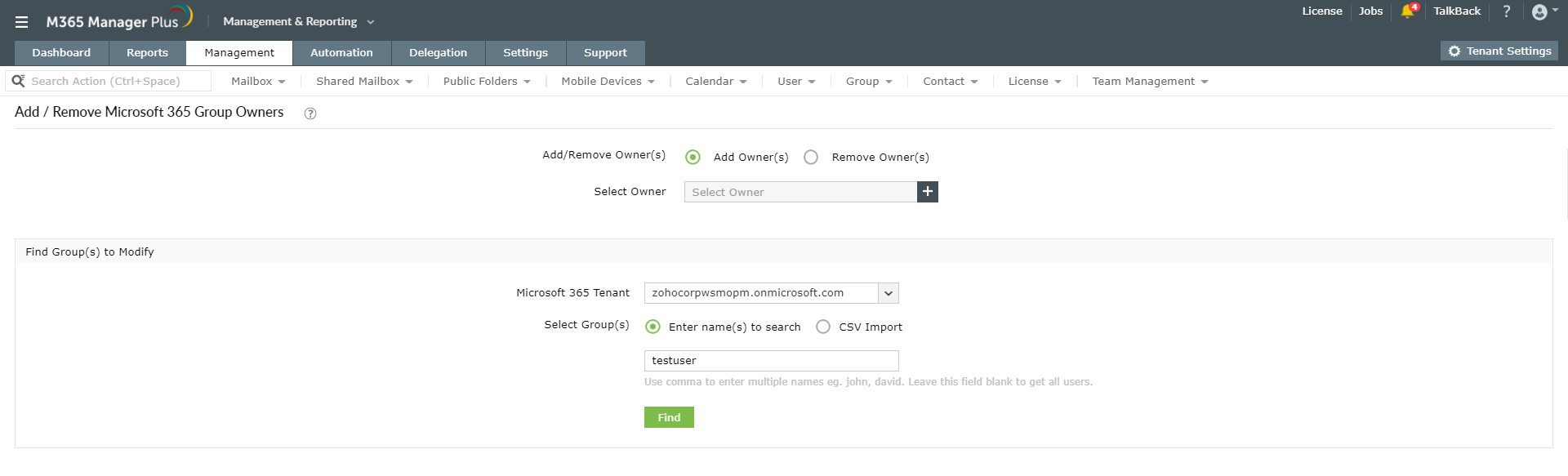Click the page help icon beside the title

point(310,113)
